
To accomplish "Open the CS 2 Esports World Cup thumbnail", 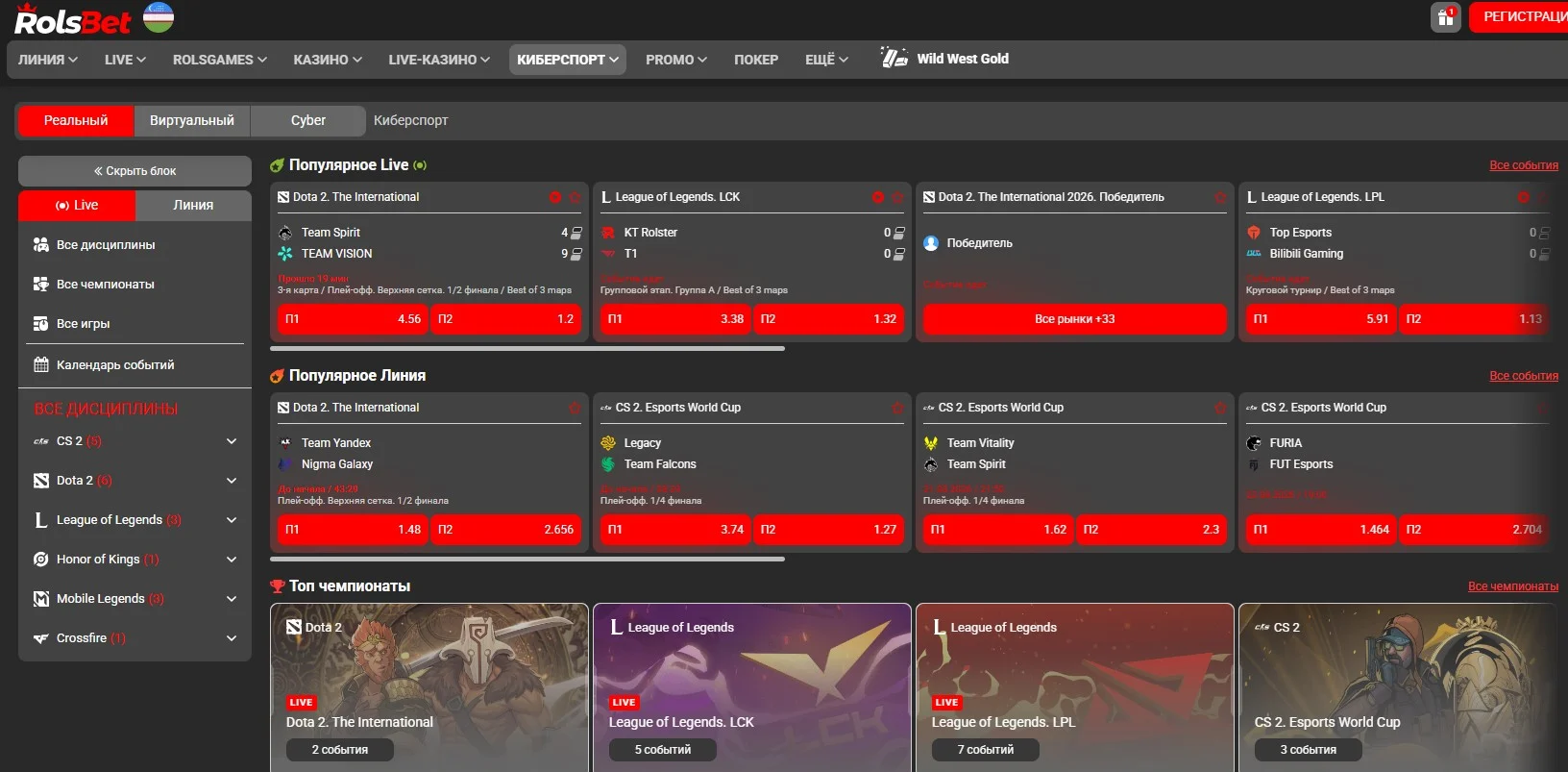I will (x=1397, y=687).
